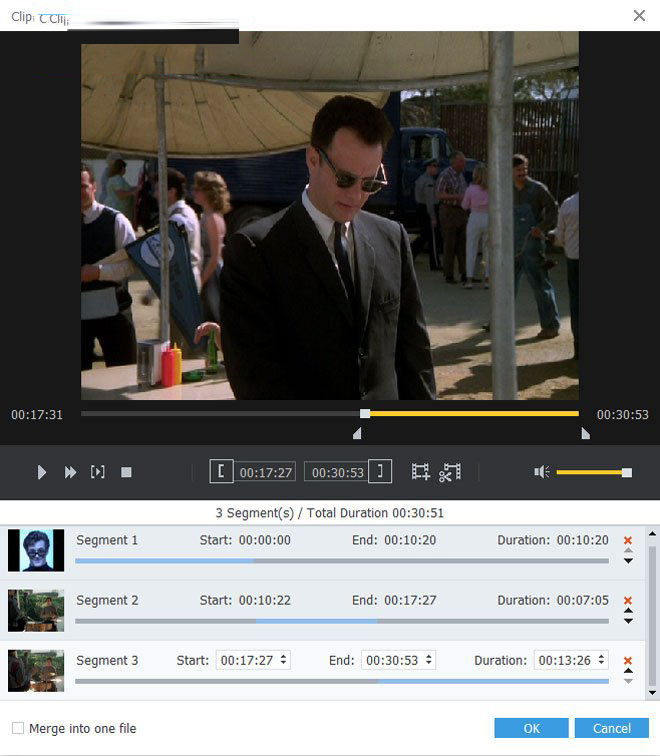Click Segment 3 End time stepper arrows
Screen dimensions: 660x756
point(429,660)
